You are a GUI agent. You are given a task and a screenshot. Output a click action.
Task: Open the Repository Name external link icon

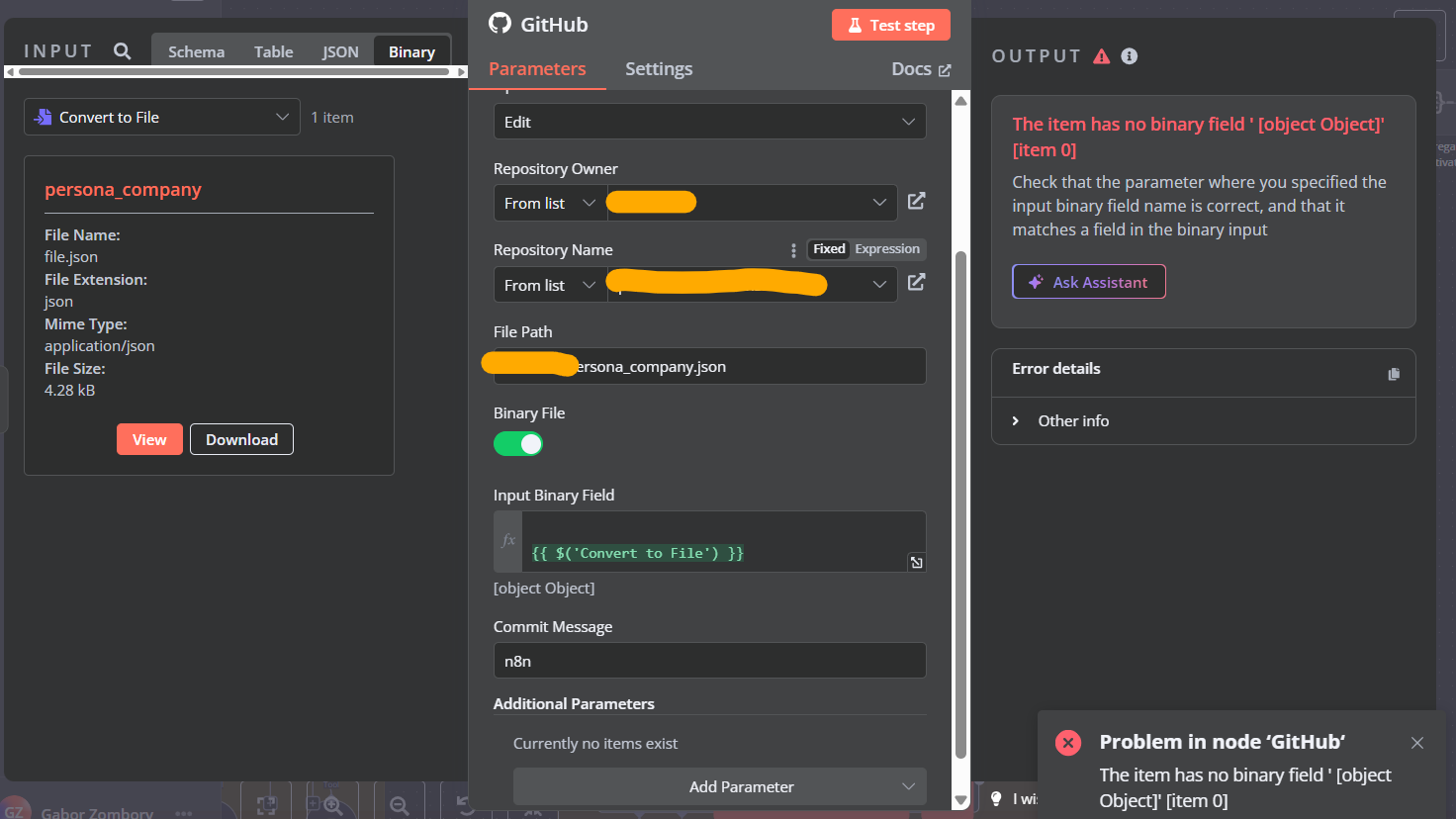(x=917, y=282)
